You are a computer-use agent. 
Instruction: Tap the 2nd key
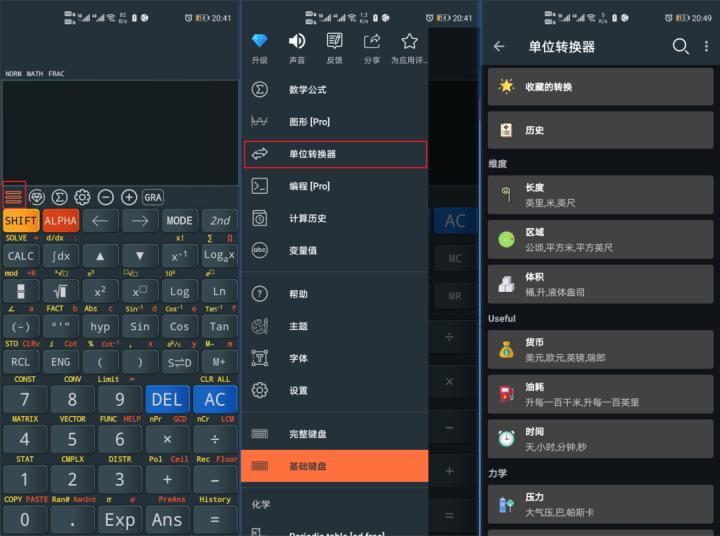tap(219, 221)
